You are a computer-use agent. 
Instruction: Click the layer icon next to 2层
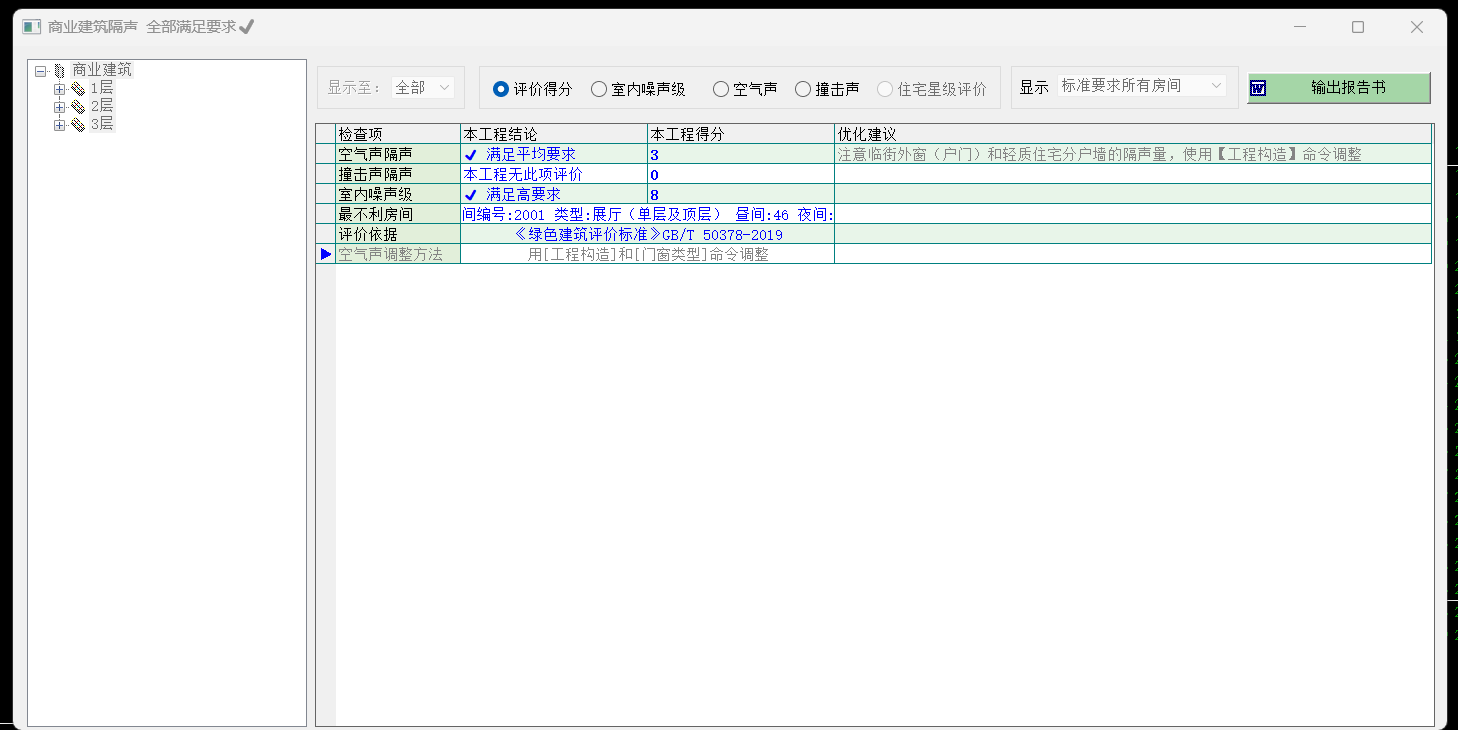coord(77,107)
